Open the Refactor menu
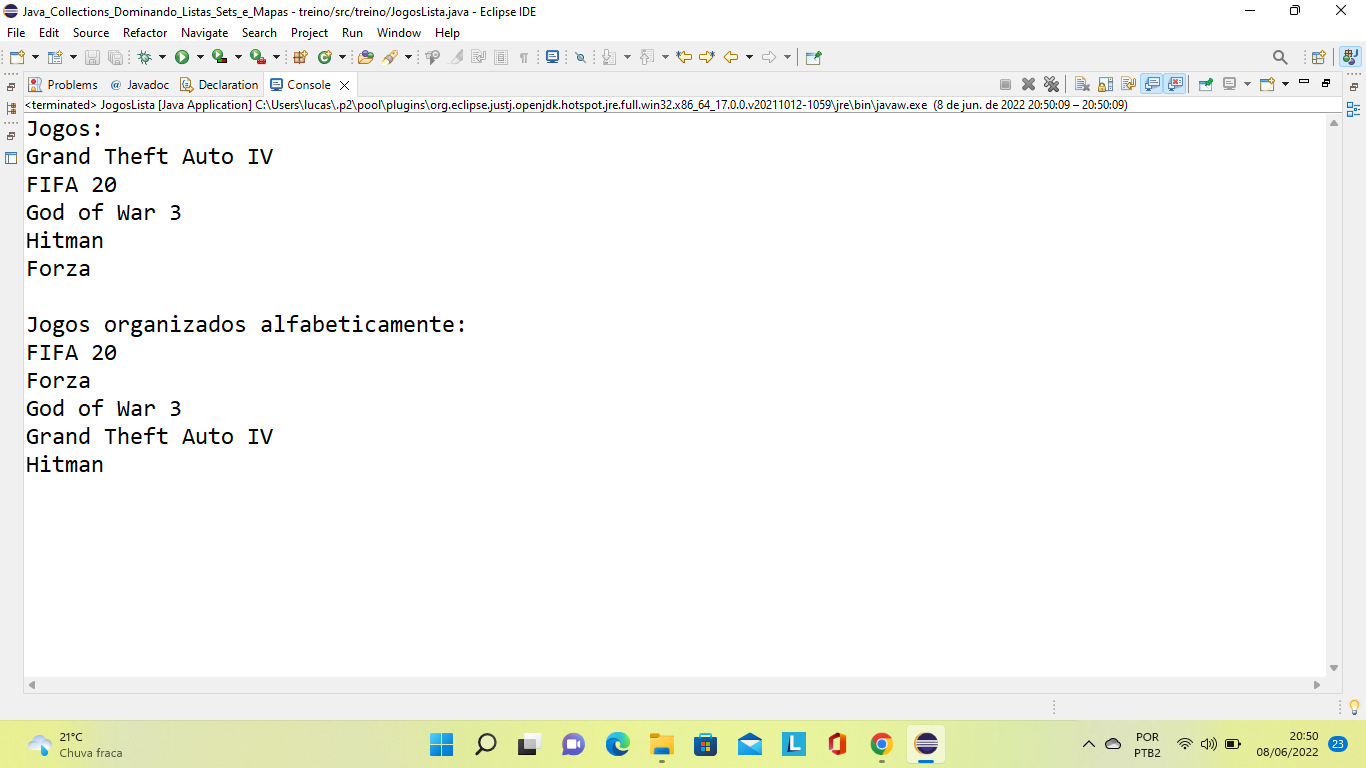 point(145,33)
